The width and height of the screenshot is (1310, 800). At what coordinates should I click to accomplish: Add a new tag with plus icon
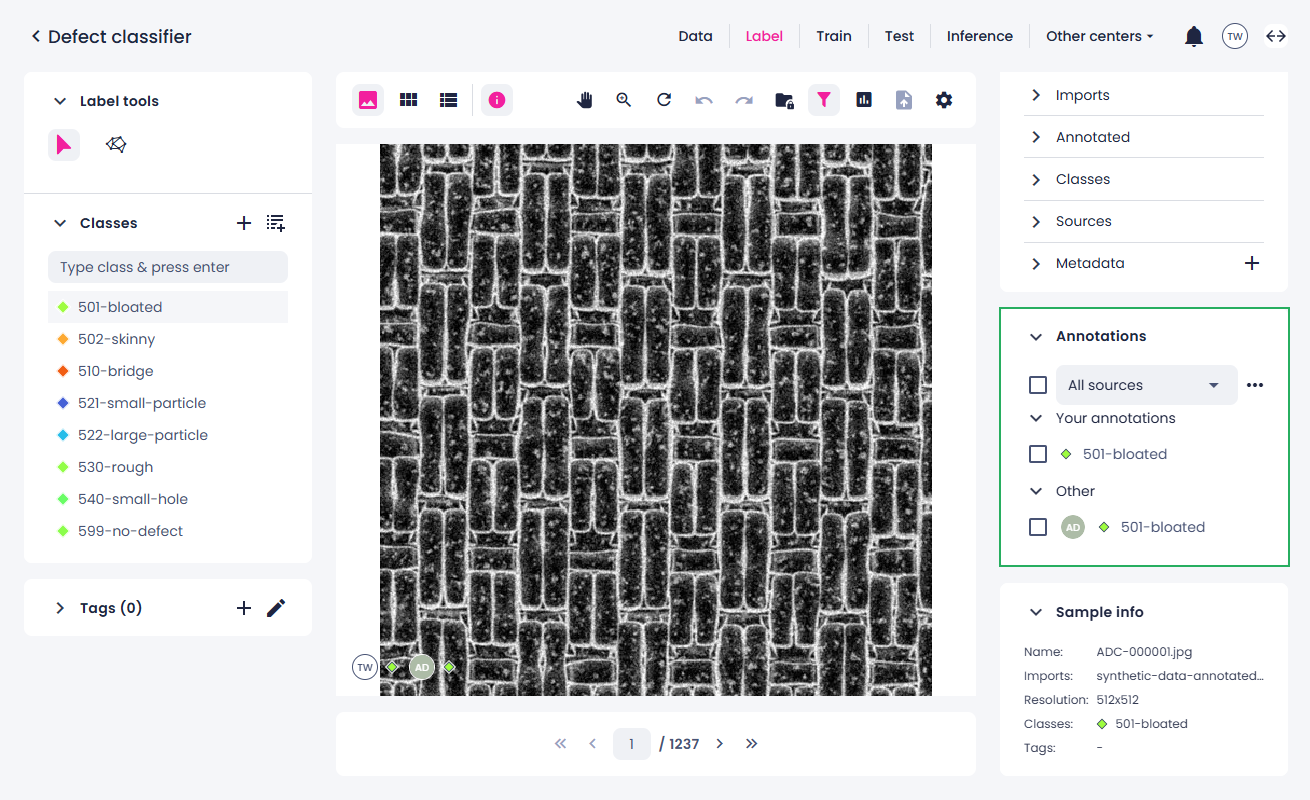(244, 608)
